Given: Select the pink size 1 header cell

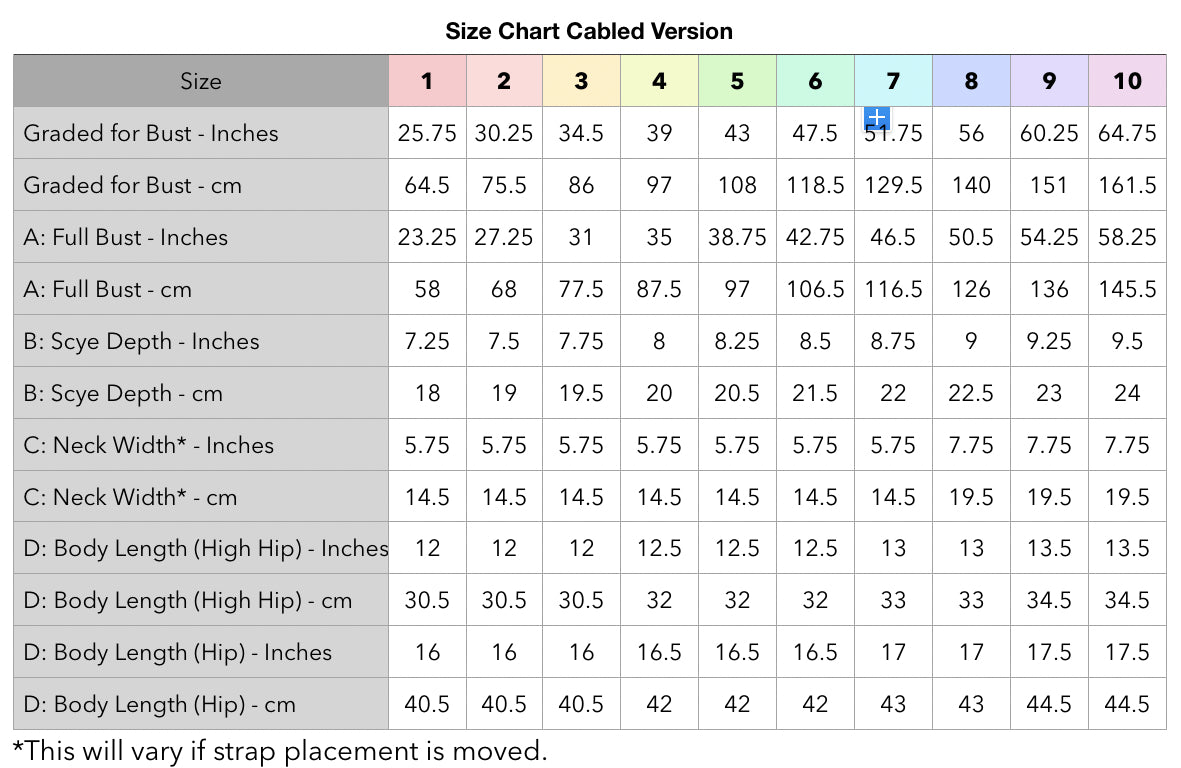Looking at the screenshot, I should coord(427,81).
